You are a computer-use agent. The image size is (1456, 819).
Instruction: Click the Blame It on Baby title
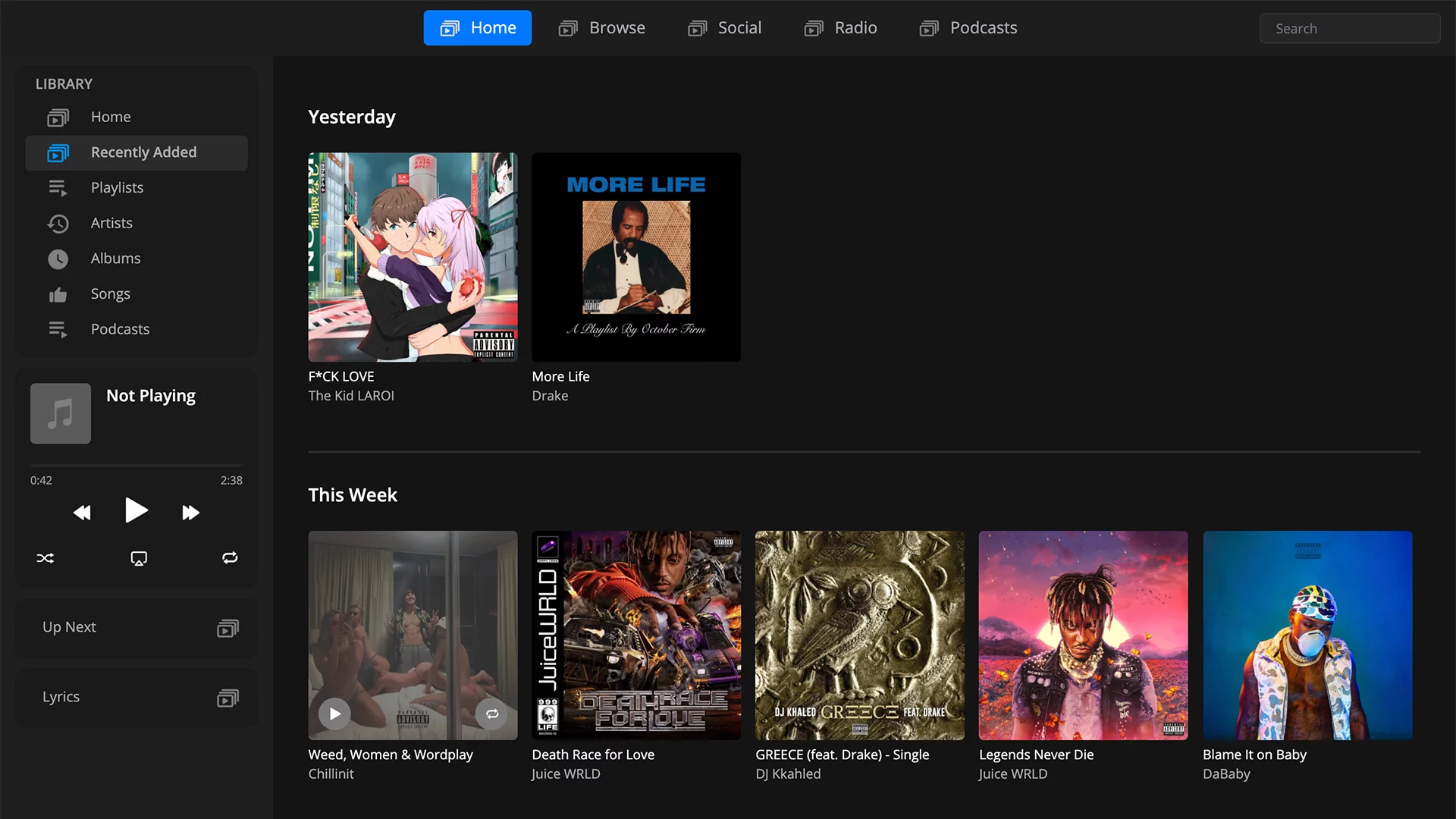(1254, 755)
